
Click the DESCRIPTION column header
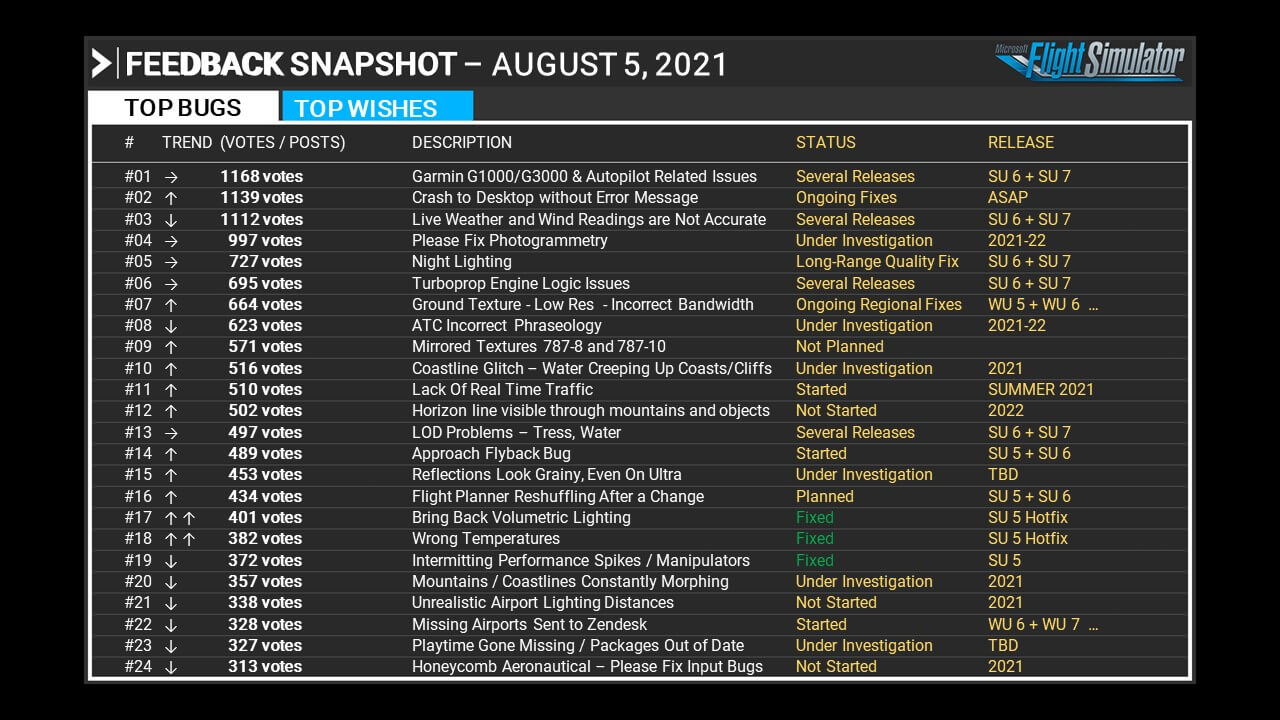click(462, 143)
